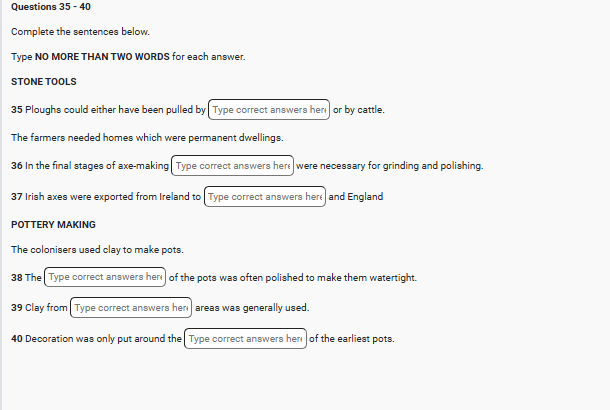Click the "POTTERY MAKING" section heading
The height and width of the screenshot is (410, 610).
pos(53,225)
